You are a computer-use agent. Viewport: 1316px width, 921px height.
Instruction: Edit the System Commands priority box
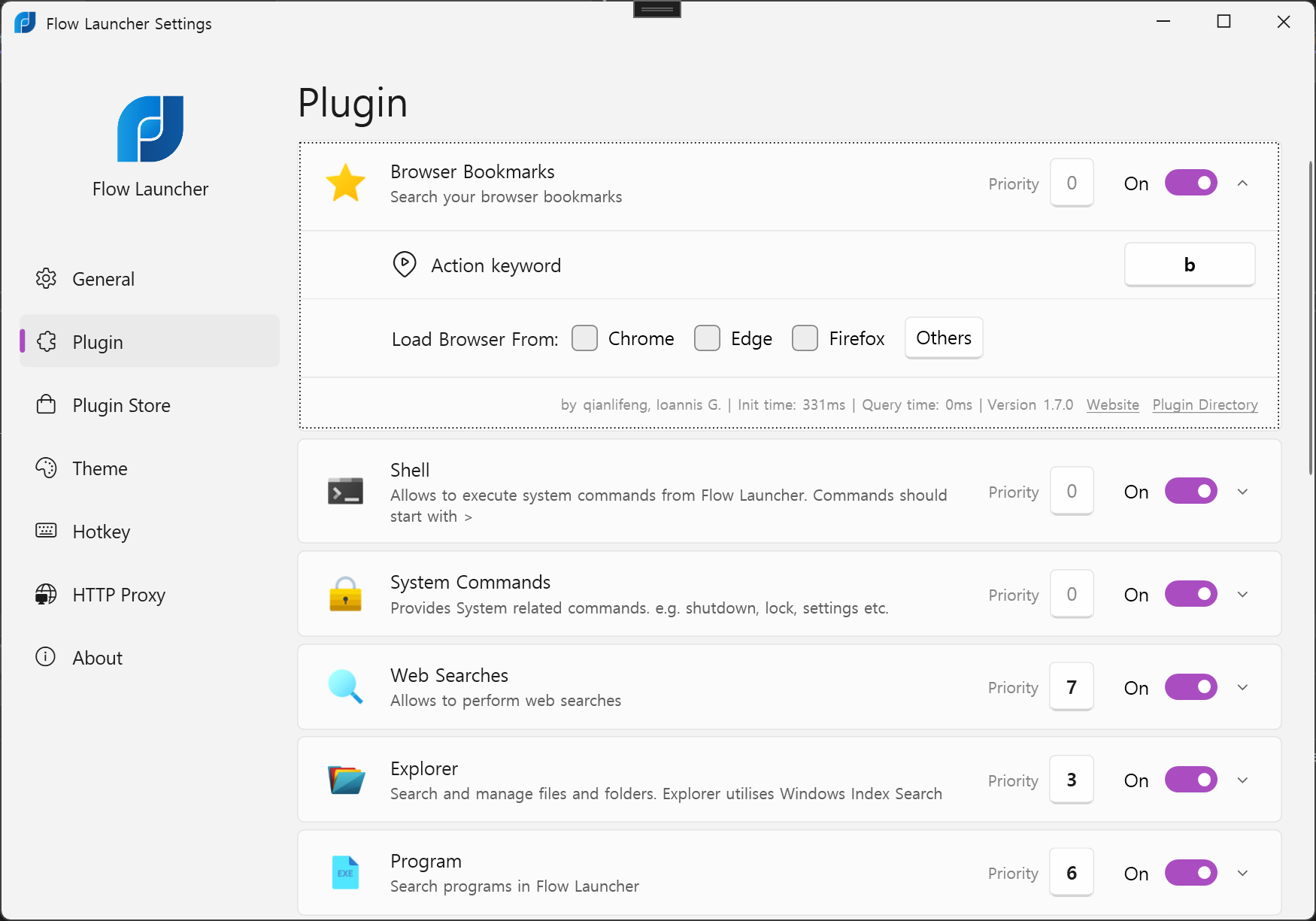click(1072, 594)
